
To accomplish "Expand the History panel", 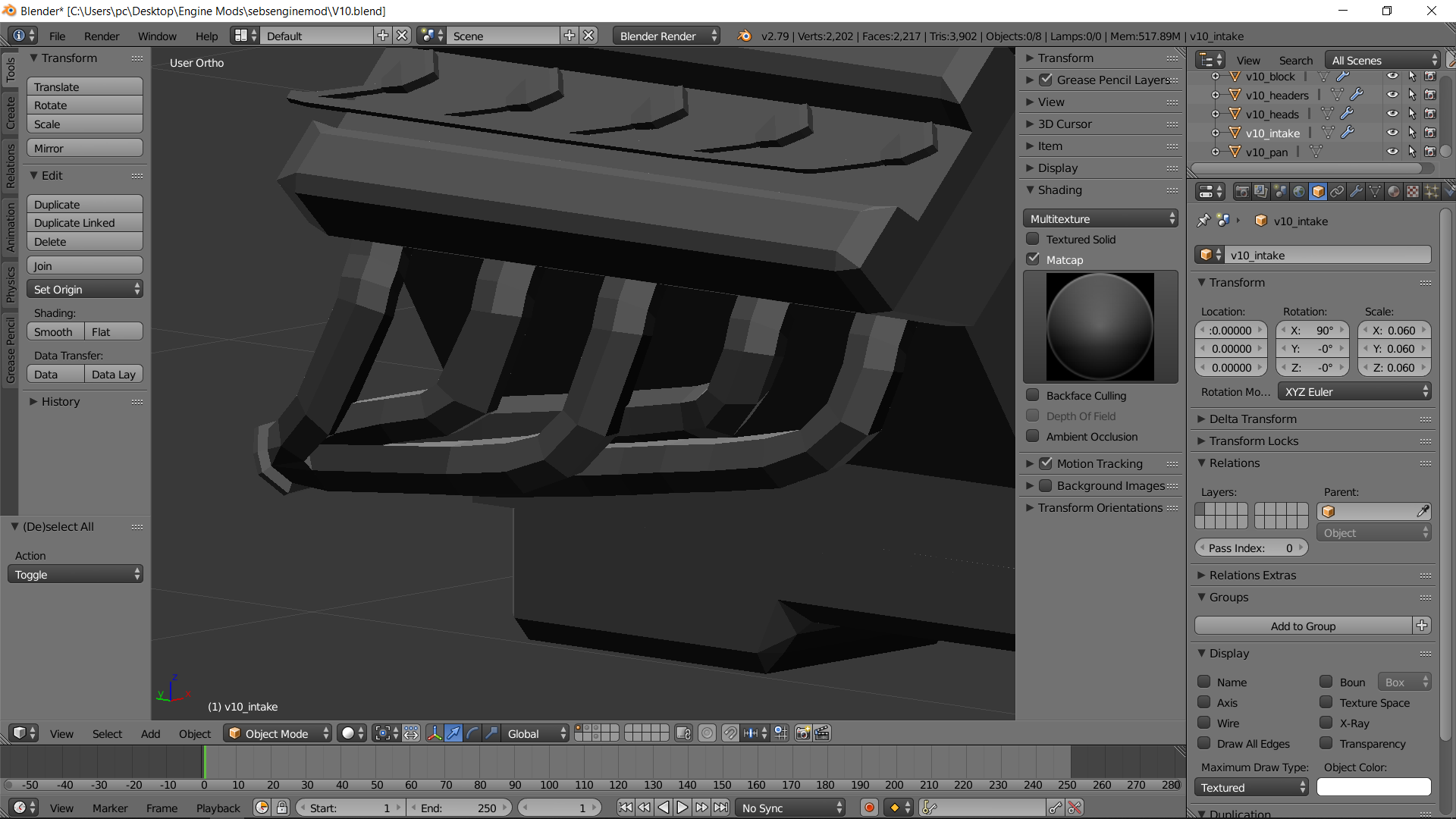I will coord(61,401).
